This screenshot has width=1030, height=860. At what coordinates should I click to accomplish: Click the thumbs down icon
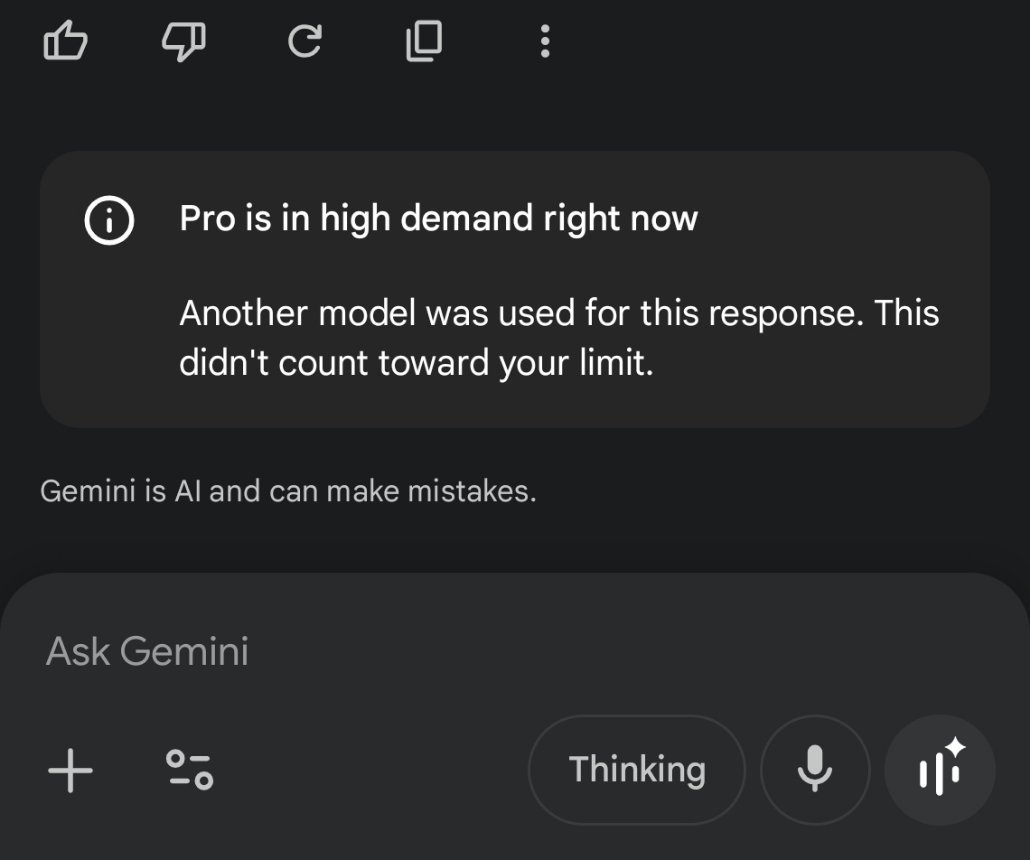(184, 42)
